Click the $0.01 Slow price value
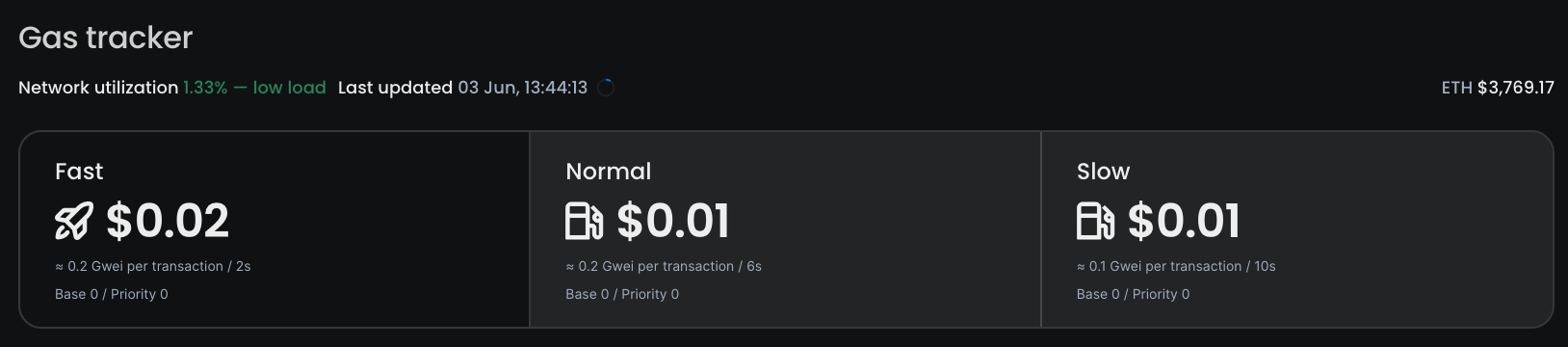The height and width of the screenshot is (347, 1568). coord(1184,221)
